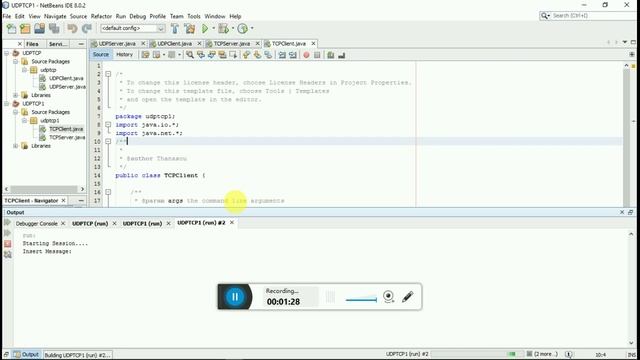Open the Debugger Console output tab

[36, 223]
